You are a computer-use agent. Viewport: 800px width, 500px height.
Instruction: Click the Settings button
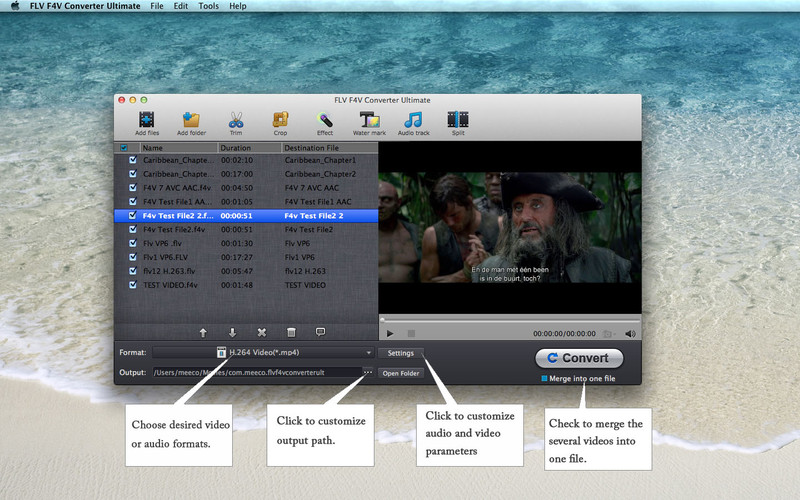click(401, 353)
